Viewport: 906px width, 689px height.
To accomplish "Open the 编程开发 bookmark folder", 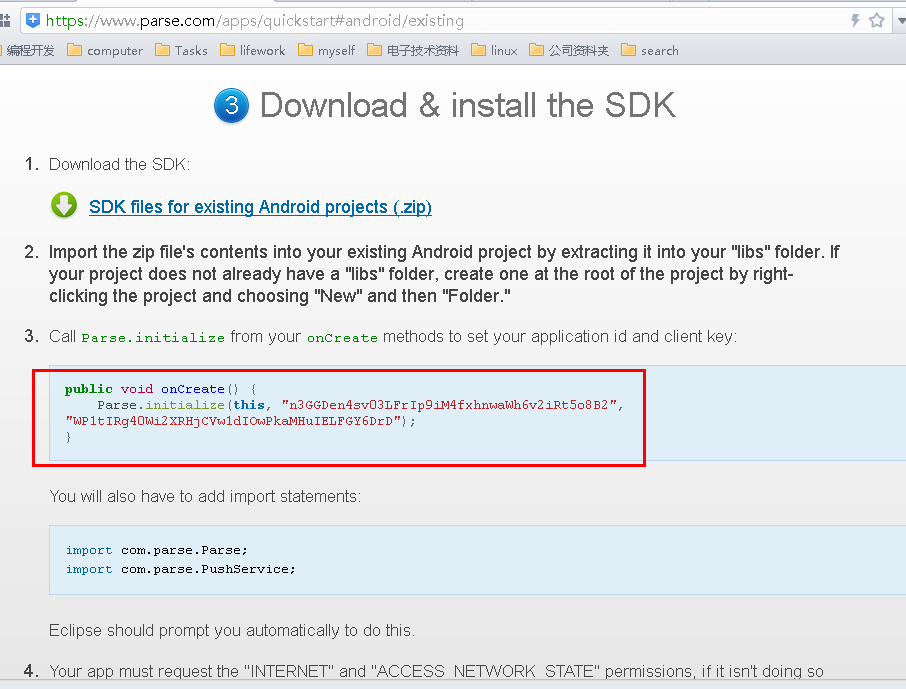I will click(x=29, y=51).
